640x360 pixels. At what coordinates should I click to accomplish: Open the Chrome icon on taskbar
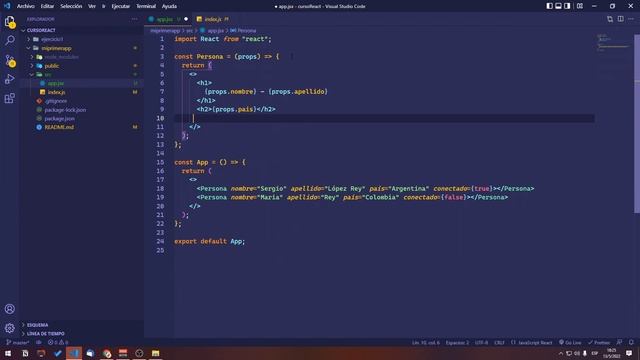click(x=107, y=353)
